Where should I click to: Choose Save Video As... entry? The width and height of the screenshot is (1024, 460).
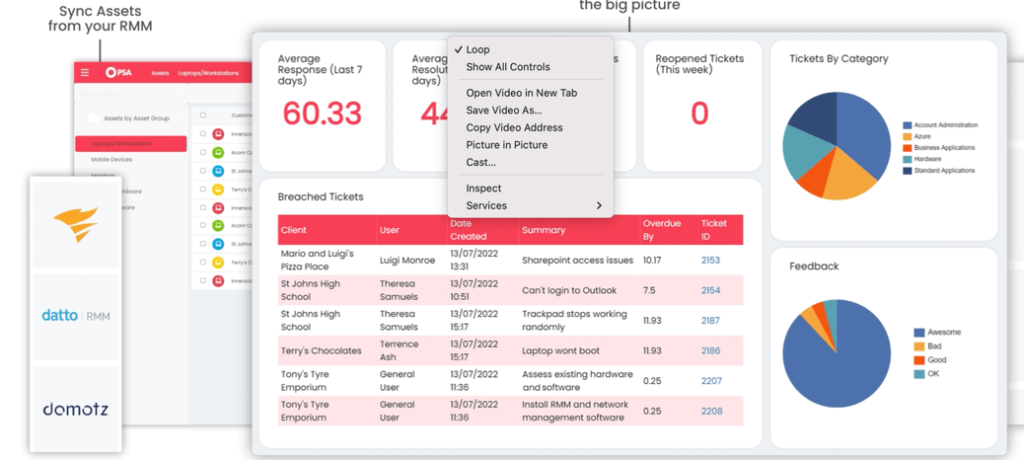tap(530, 110)
